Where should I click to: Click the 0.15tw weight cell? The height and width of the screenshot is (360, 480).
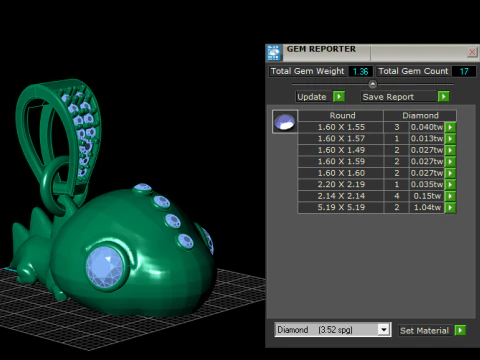tap(427, 196)
